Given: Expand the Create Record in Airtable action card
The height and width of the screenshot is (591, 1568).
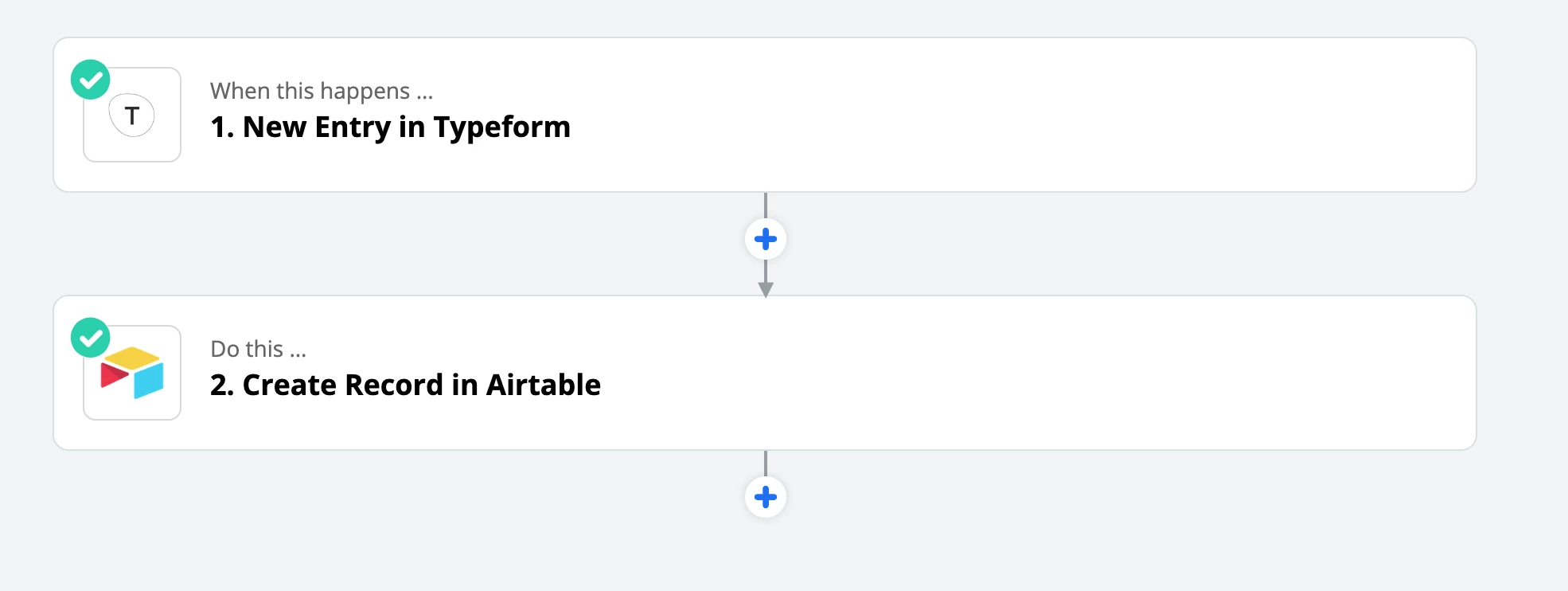Looking at the screenshot, I should tap(765, 373).
